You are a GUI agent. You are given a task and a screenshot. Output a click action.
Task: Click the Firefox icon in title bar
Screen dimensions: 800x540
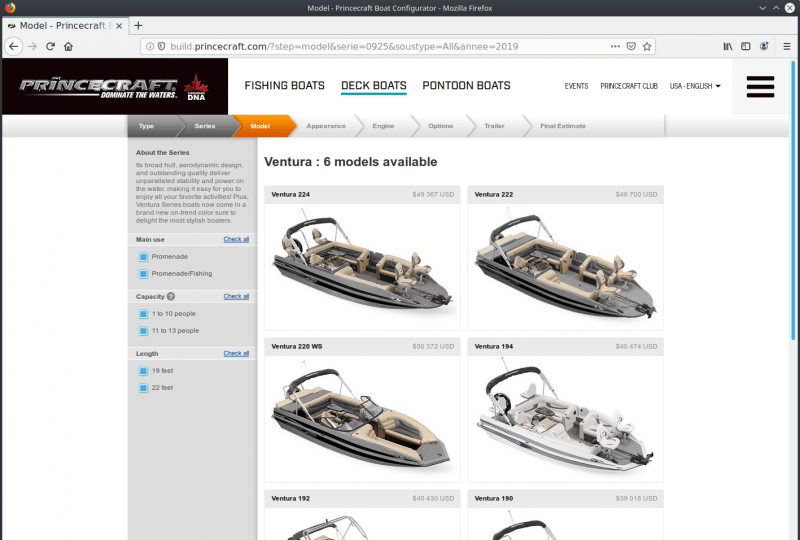click(x=10, y=8)
